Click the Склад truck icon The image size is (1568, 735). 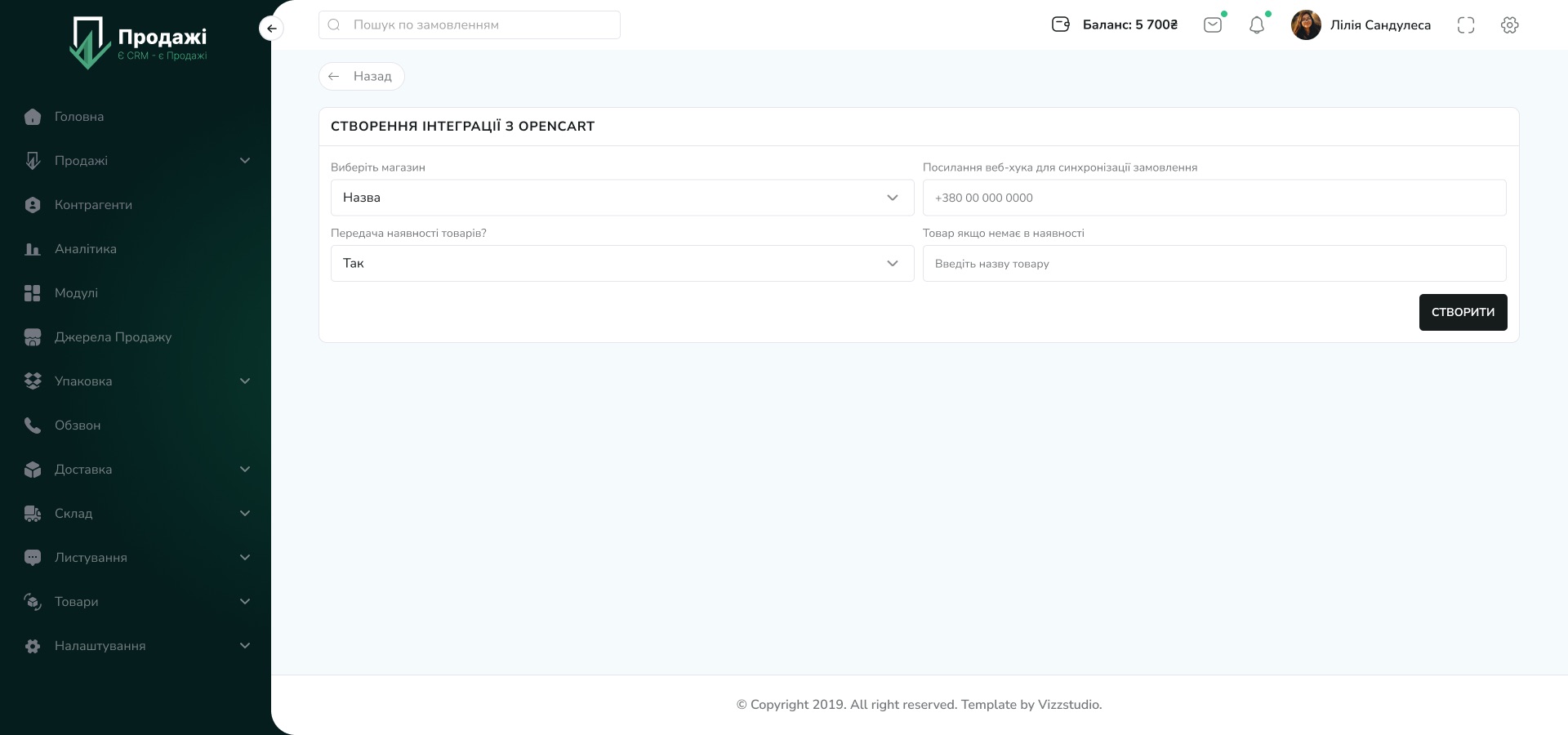point(33,514)
